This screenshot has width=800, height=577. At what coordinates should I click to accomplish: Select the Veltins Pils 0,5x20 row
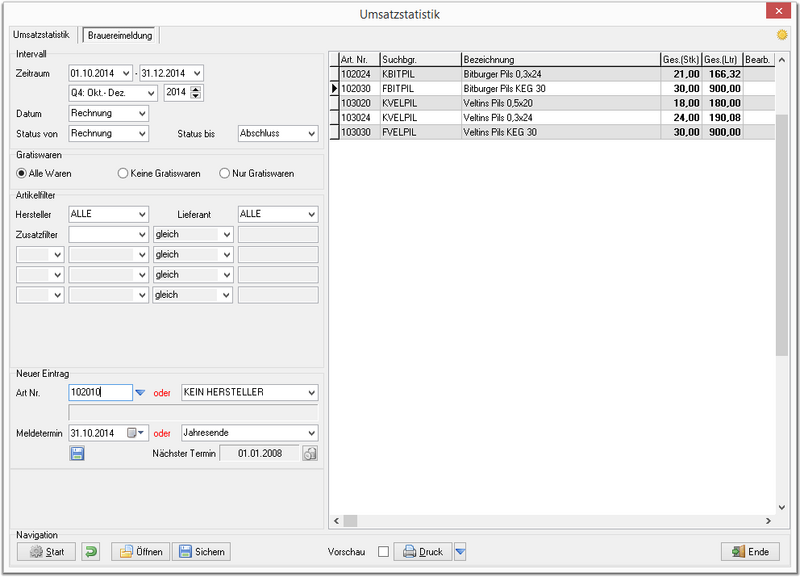click(x=553, y=103)
